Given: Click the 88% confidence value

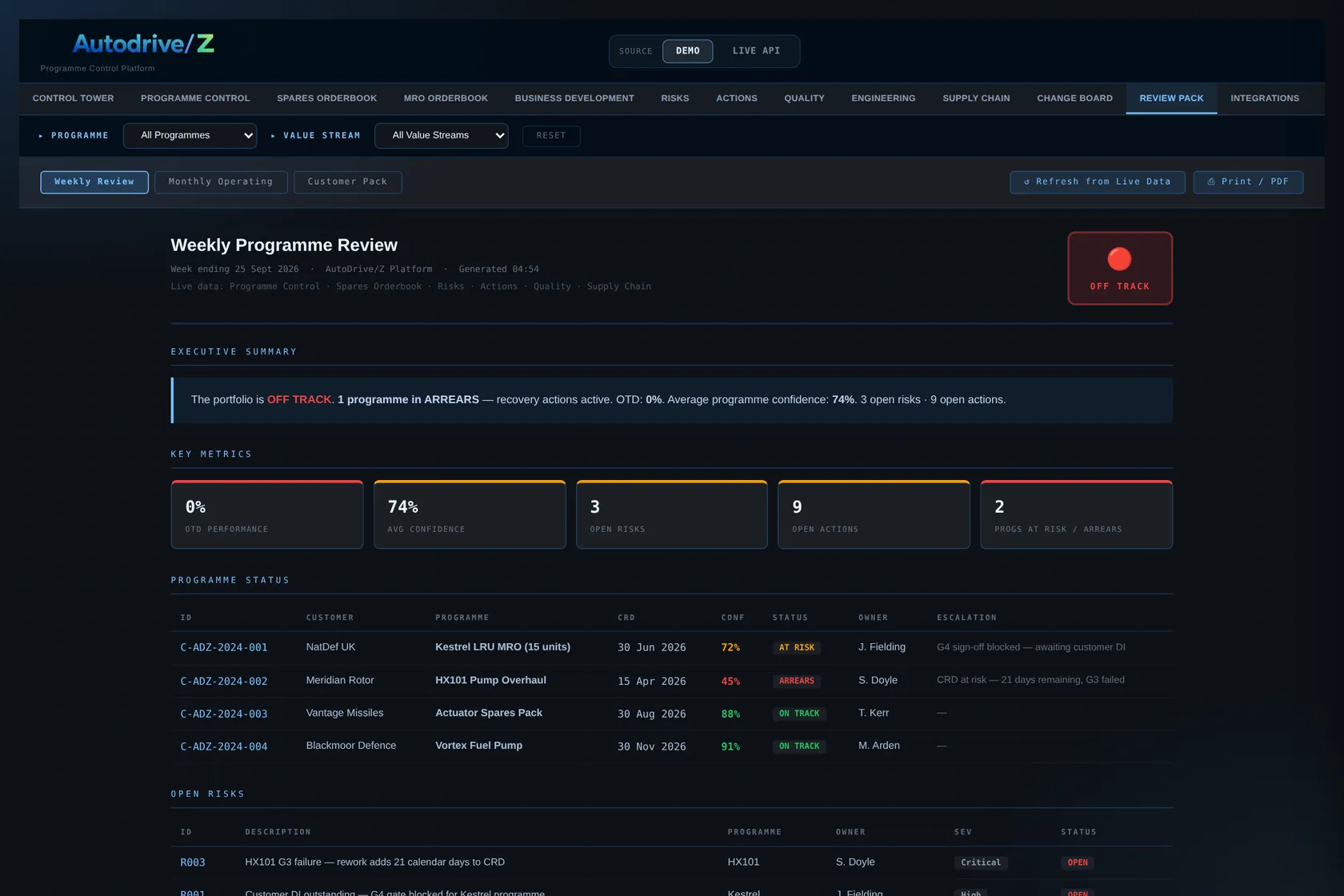Looking at the screenshot, I should point(730,714).
